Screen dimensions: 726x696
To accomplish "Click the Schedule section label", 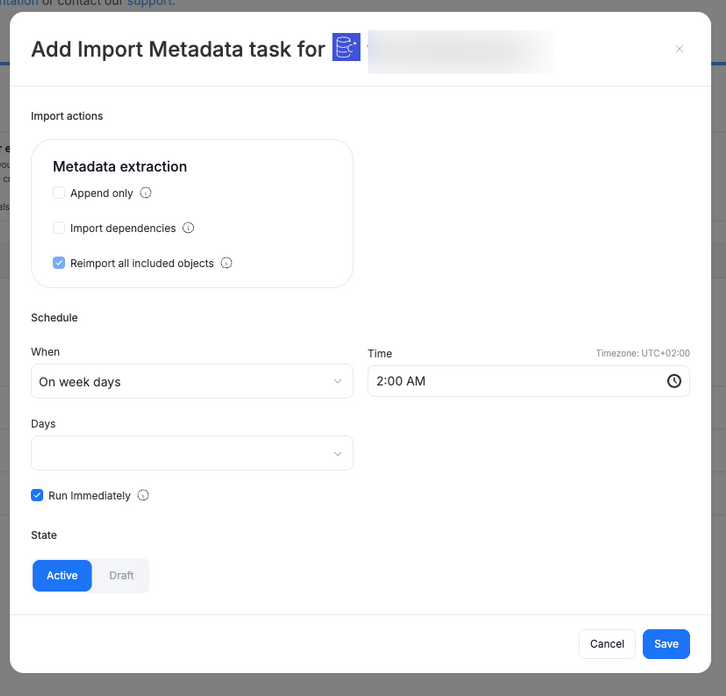I will click(x=54, y=318).
